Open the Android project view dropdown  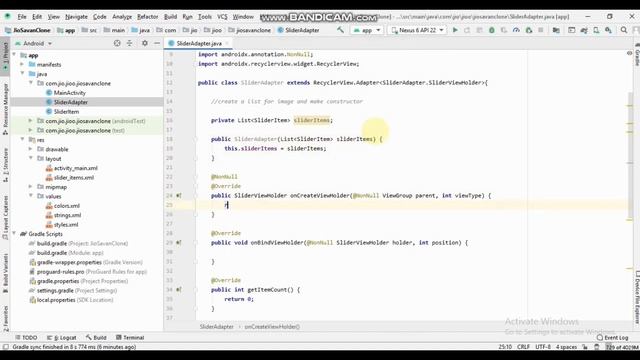(x=33, y=43)
